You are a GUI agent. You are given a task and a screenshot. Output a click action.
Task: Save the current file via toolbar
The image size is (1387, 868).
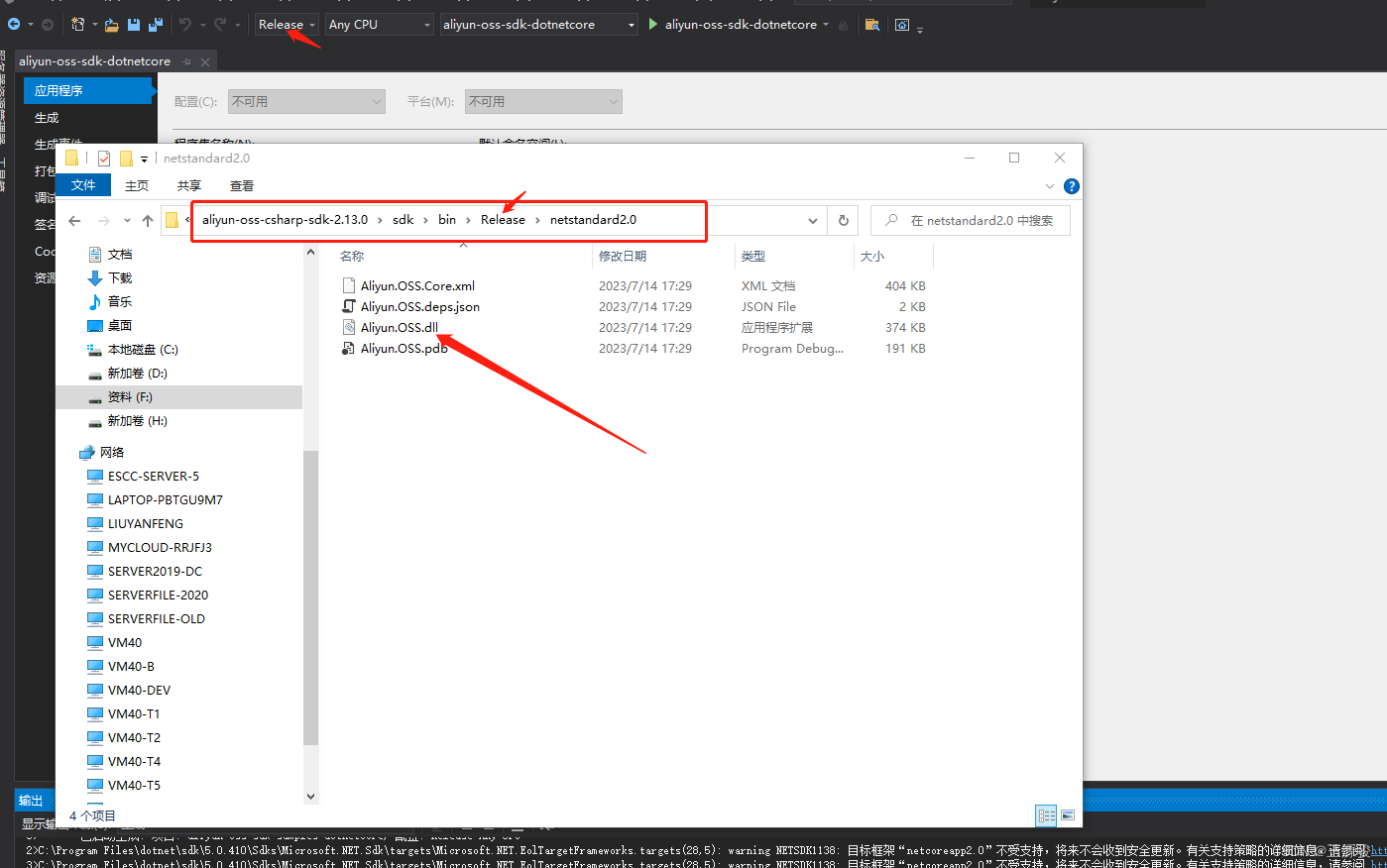pyautogui.click(x=134, y=24)
